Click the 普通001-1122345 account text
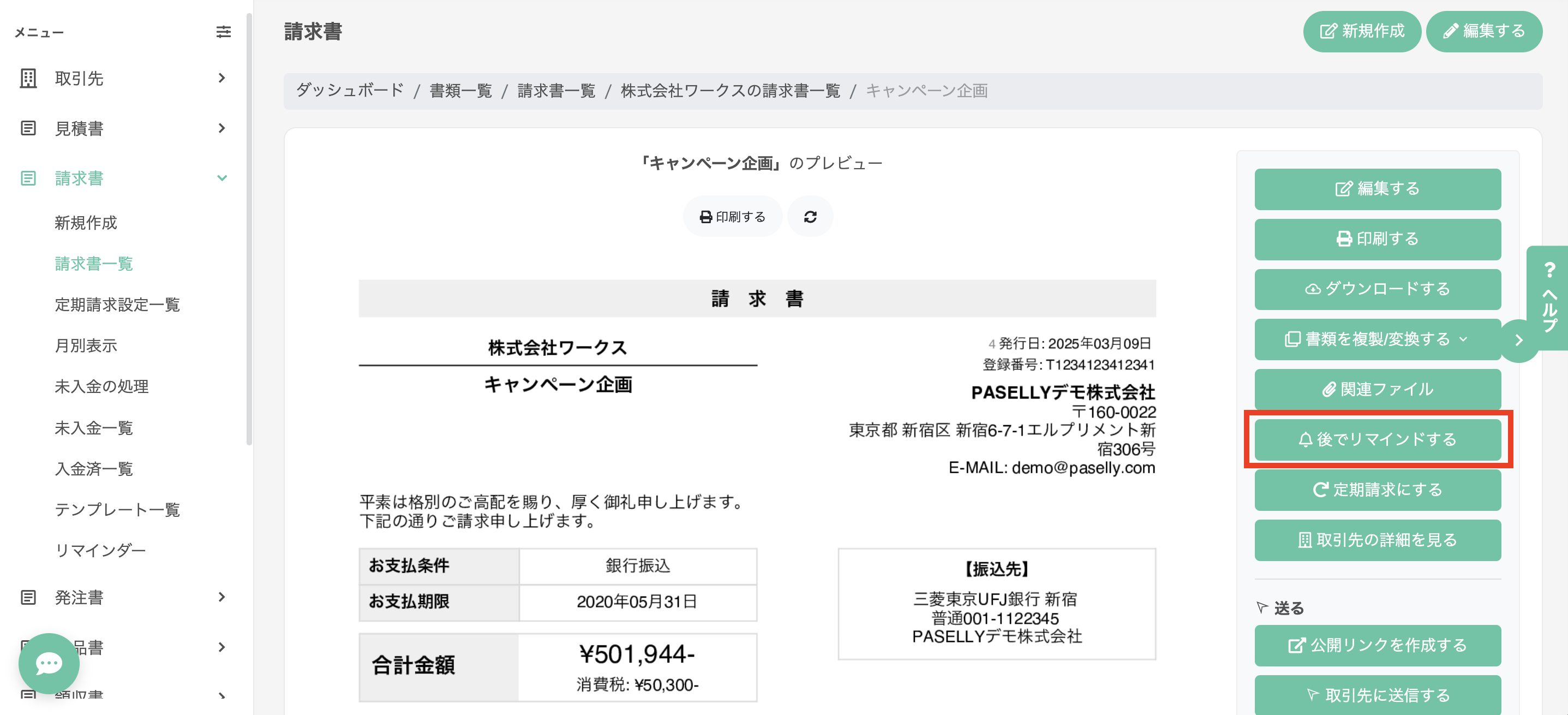Viewport: 1568px width, 715px height. click(x=995, y=618)
